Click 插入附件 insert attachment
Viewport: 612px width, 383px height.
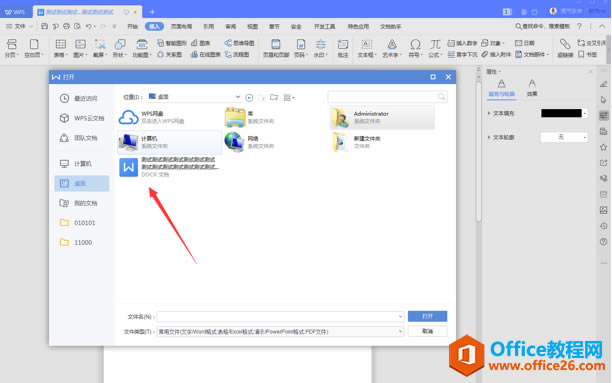(x=496, y=55)
